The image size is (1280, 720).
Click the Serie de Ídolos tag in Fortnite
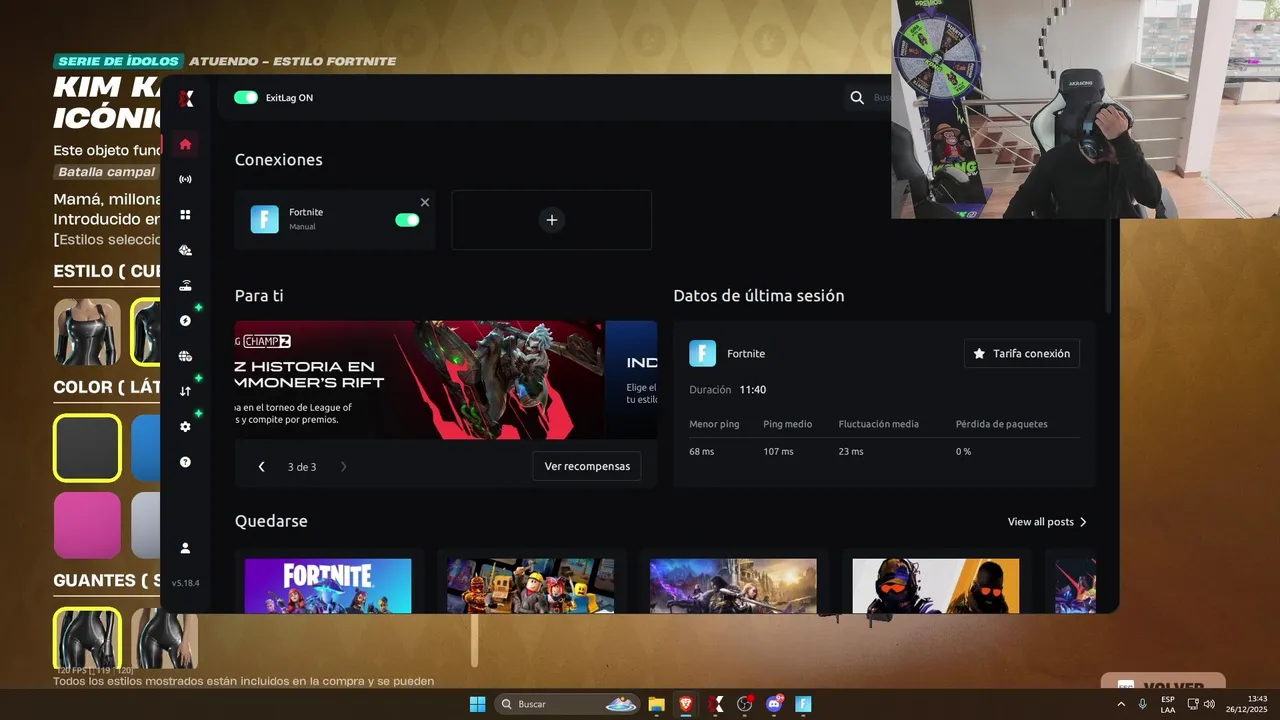[118, 61]
